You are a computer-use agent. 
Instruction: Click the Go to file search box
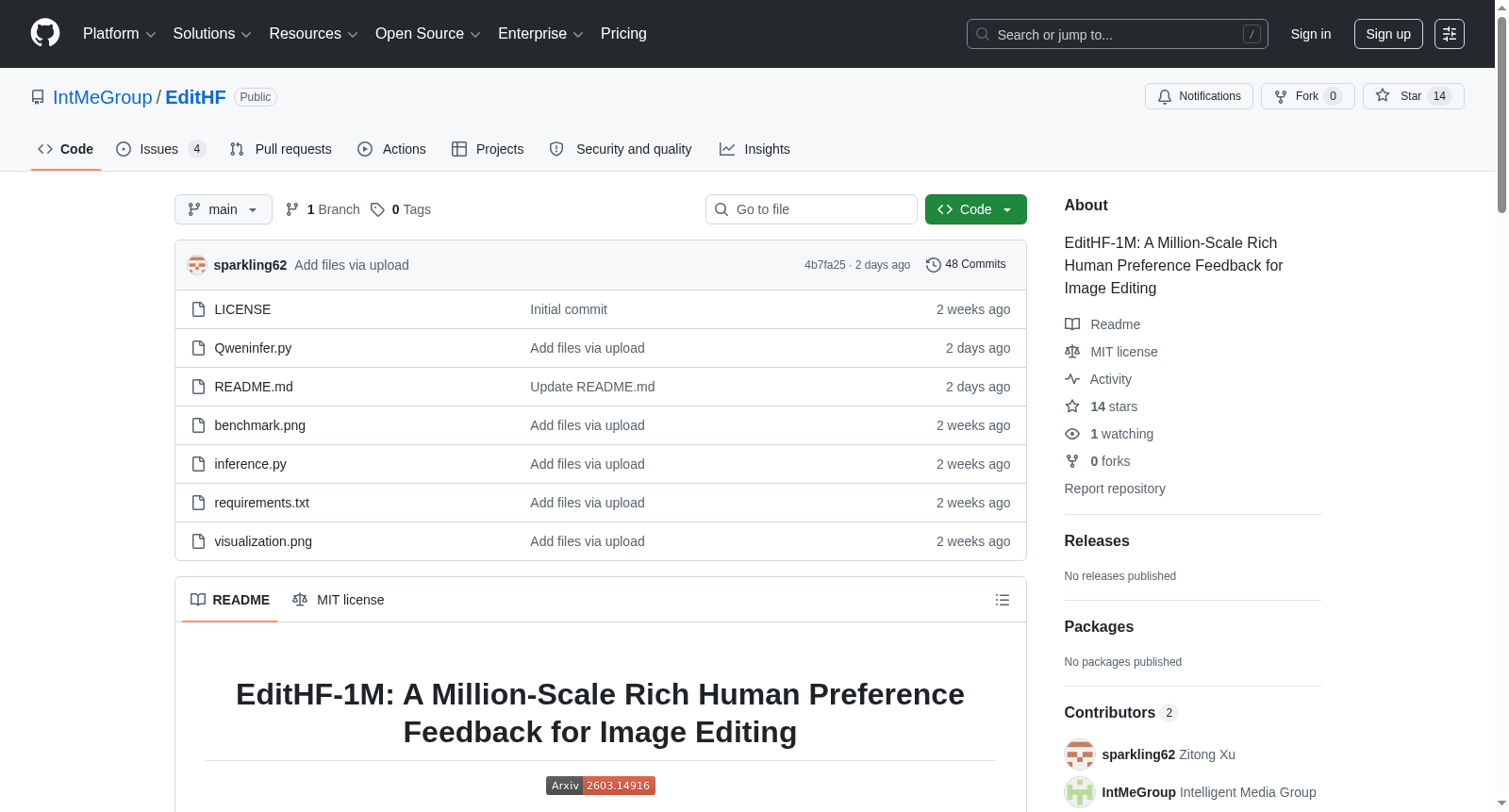[811, 209]
